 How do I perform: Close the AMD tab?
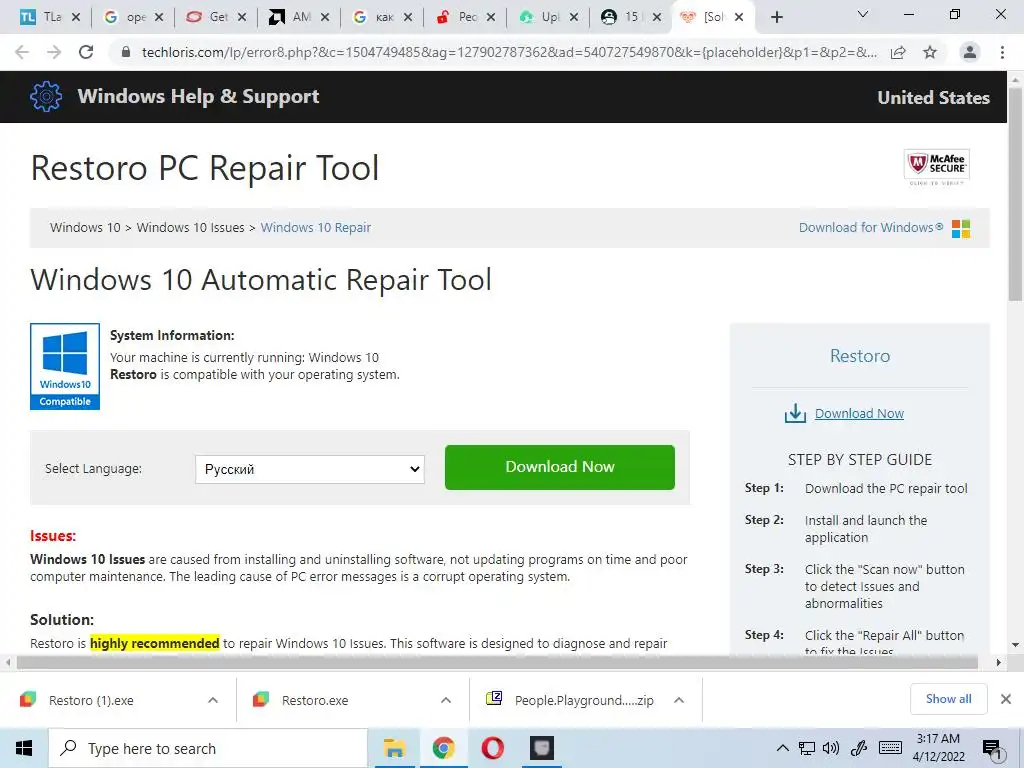(x=325, y=17)
